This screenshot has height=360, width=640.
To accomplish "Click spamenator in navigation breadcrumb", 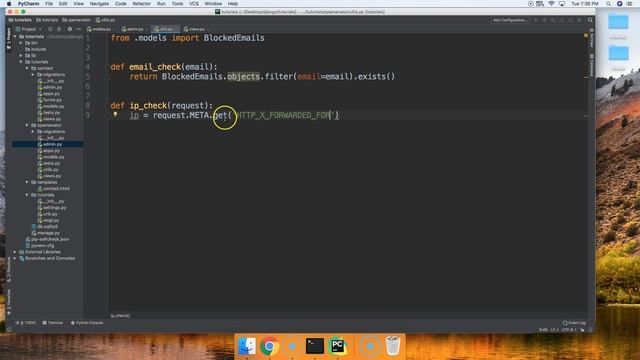I will click(76, 20).
